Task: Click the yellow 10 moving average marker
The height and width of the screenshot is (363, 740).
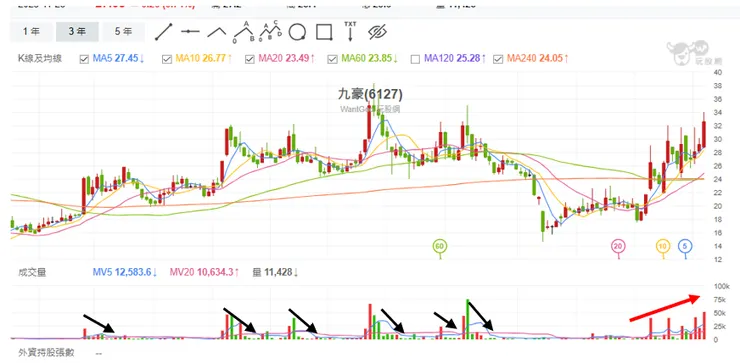Action: point(663,246)
